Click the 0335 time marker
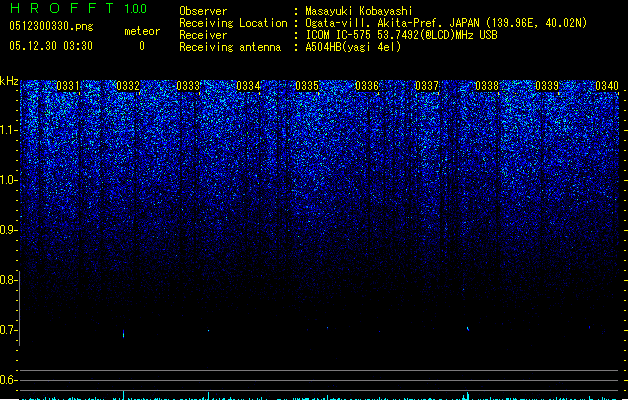The image size is (629, 400). (307, 85)
